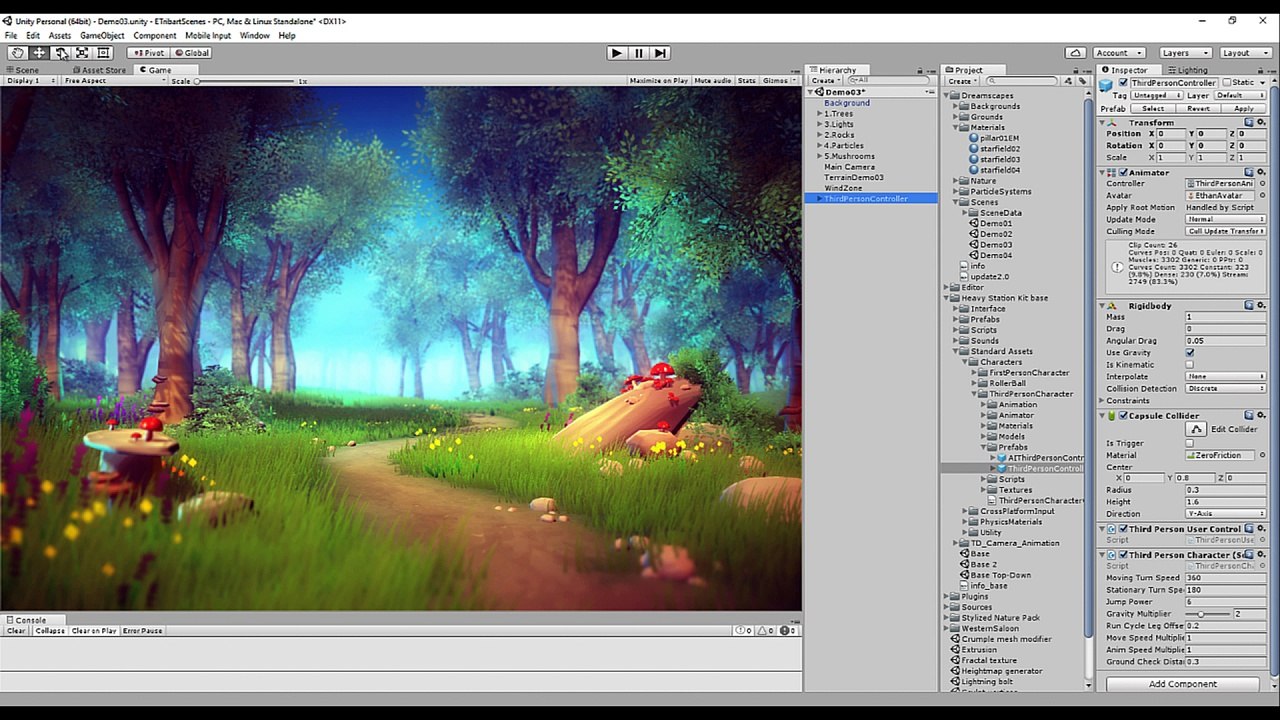Viewport: 1280px width, 720px height.
Task: Switch to the Asset Store tab
Action: (x=98, y=70)
